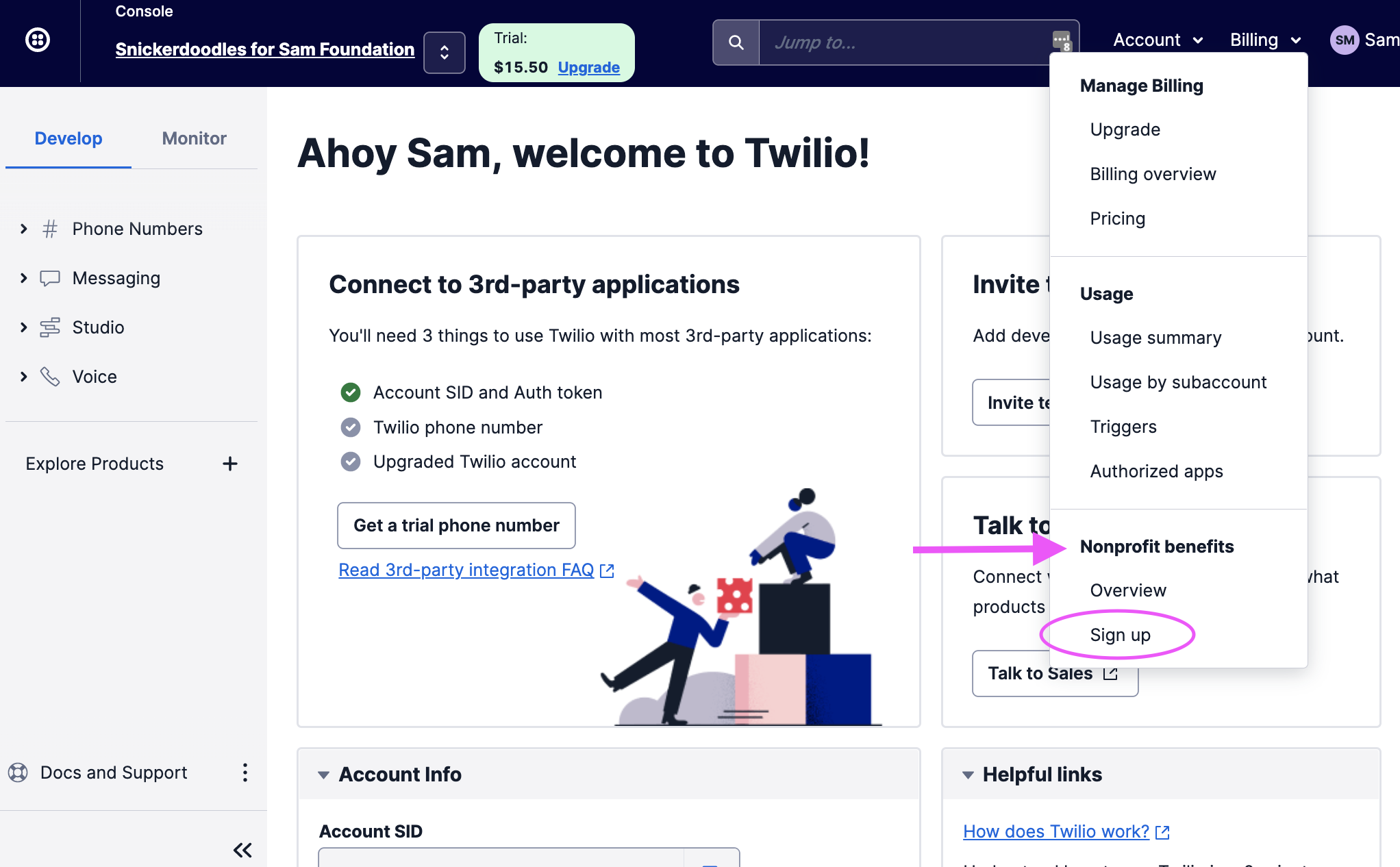The height and width of the screenshot is (867, 1400).
Task: Click the SM user avatar
Action: coord(1344,40)
